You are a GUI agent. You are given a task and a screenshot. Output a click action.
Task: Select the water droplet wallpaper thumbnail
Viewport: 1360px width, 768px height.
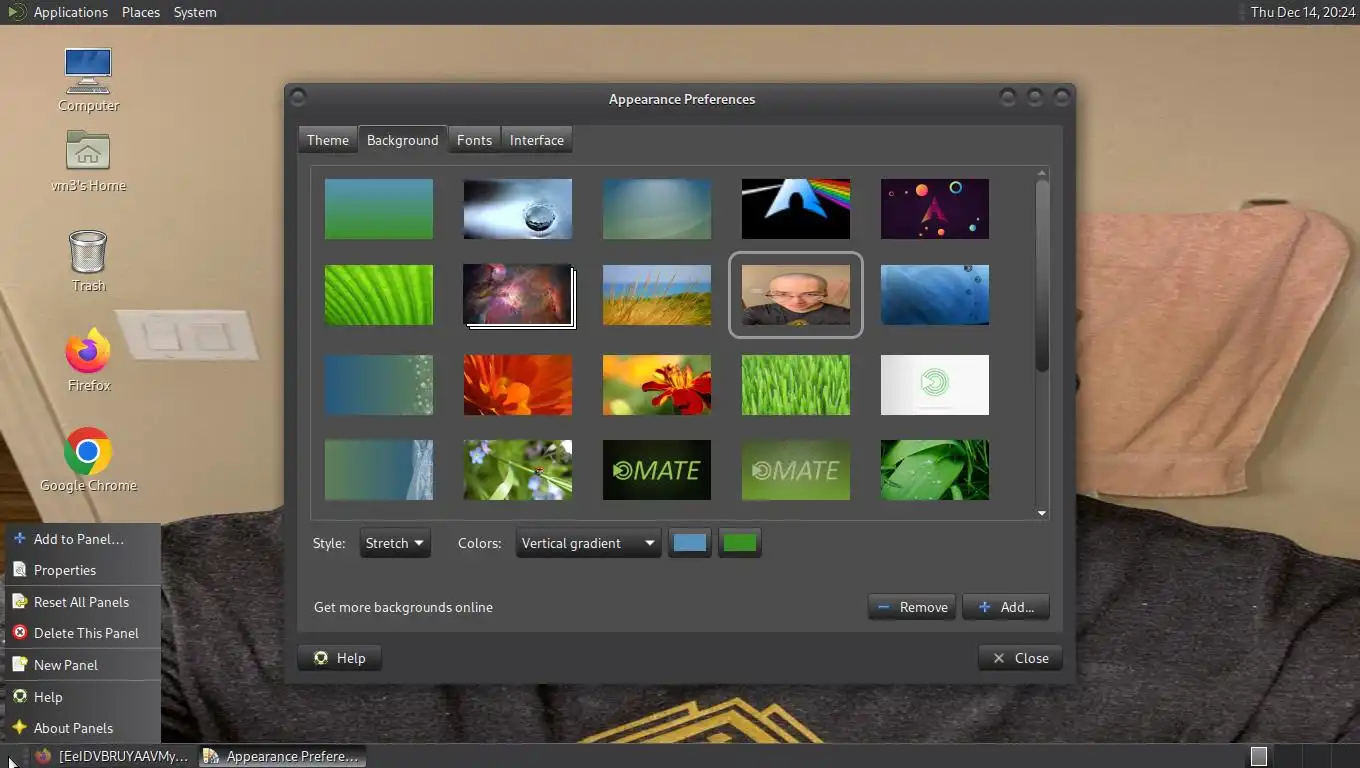(518, 209)
